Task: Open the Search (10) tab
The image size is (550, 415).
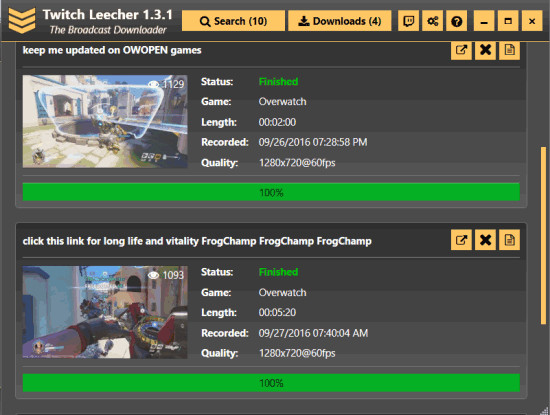Action: 233,21
